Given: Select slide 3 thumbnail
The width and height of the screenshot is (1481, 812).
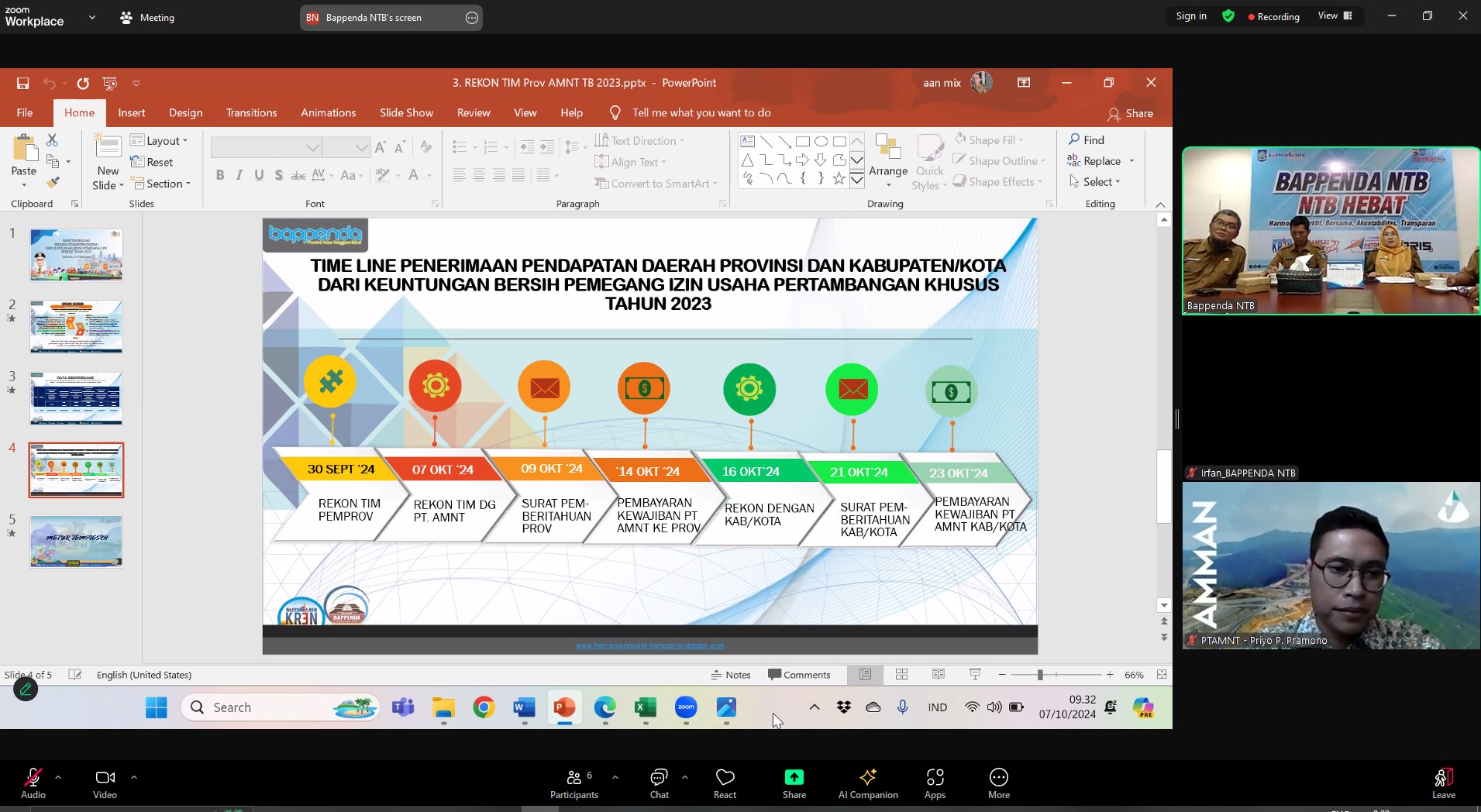Looking at the screenshot, I should click(x=76, y=398).
